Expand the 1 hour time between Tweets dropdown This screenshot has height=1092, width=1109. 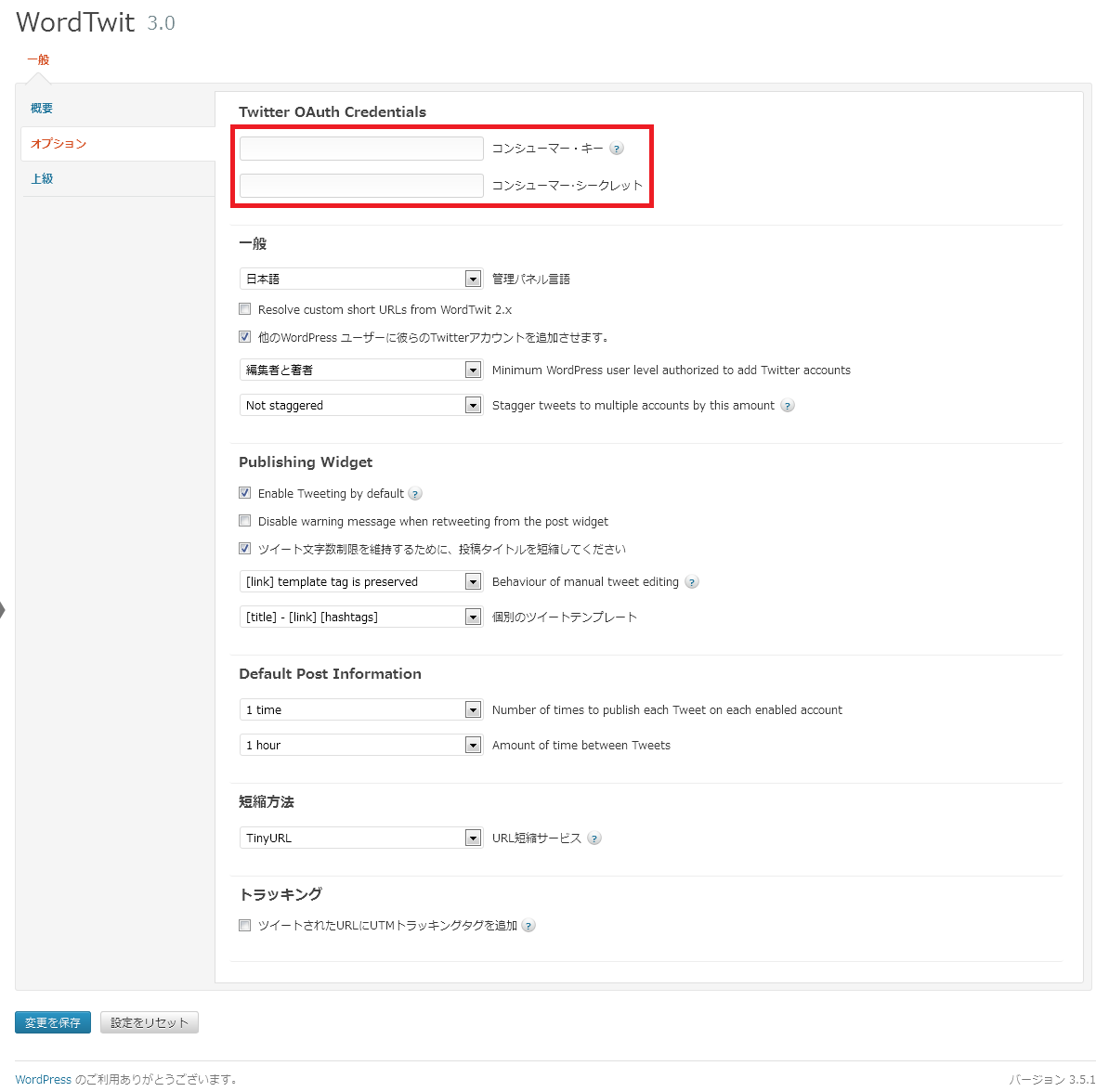360,745
